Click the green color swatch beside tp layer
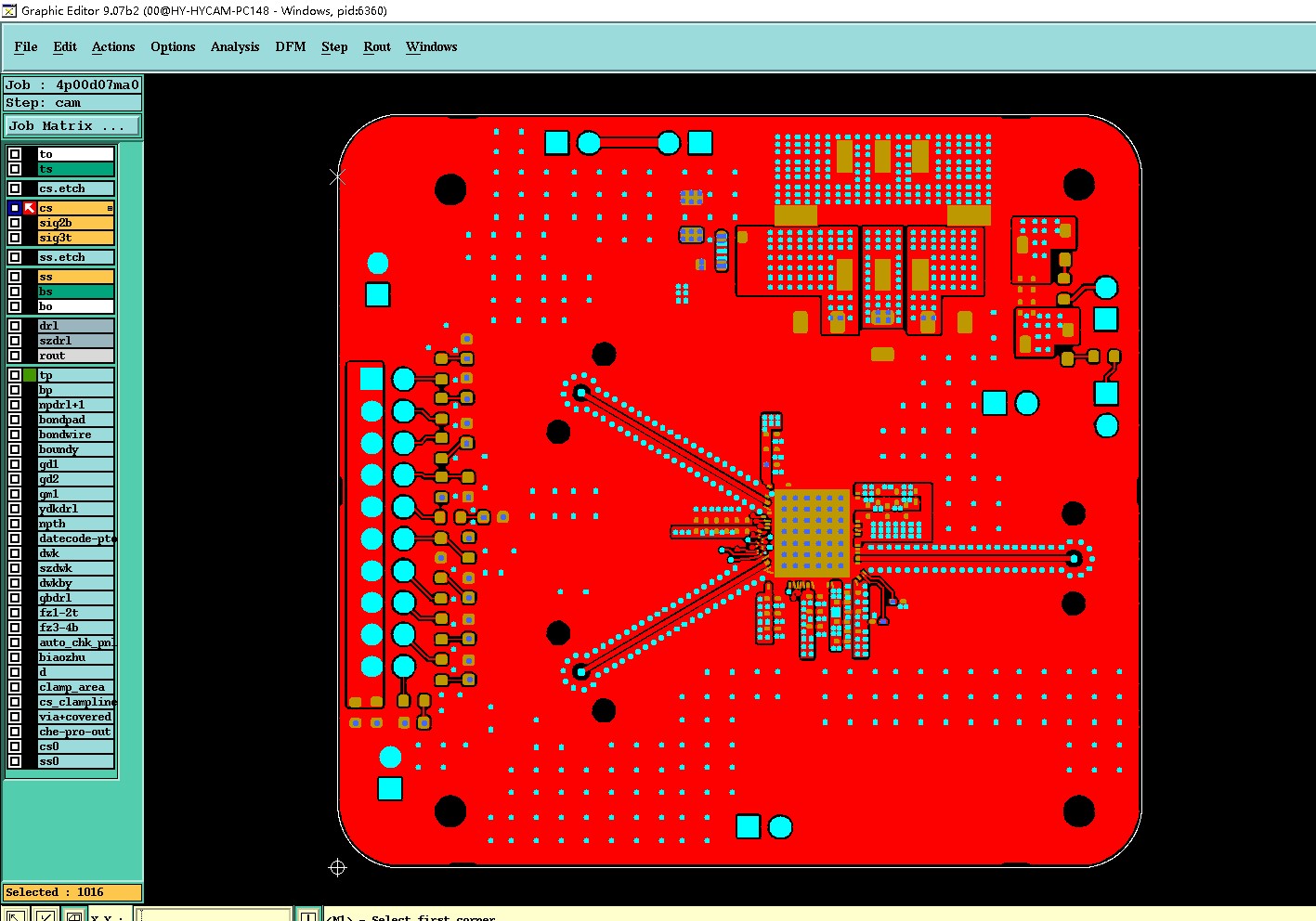 point(30,375)
